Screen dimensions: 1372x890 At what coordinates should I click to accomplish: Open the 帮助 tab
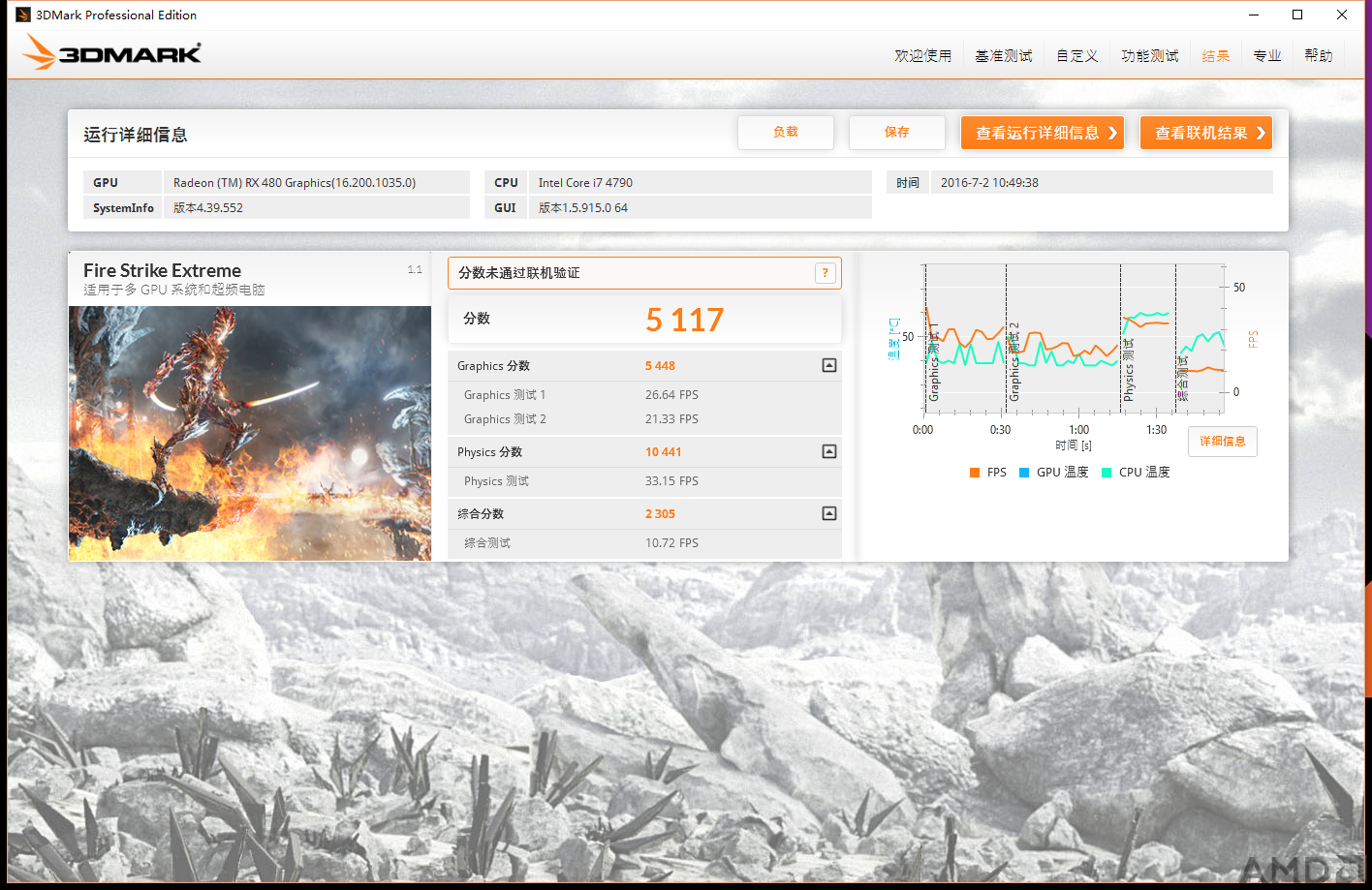pyautogui.click(x=1318, y=56)
